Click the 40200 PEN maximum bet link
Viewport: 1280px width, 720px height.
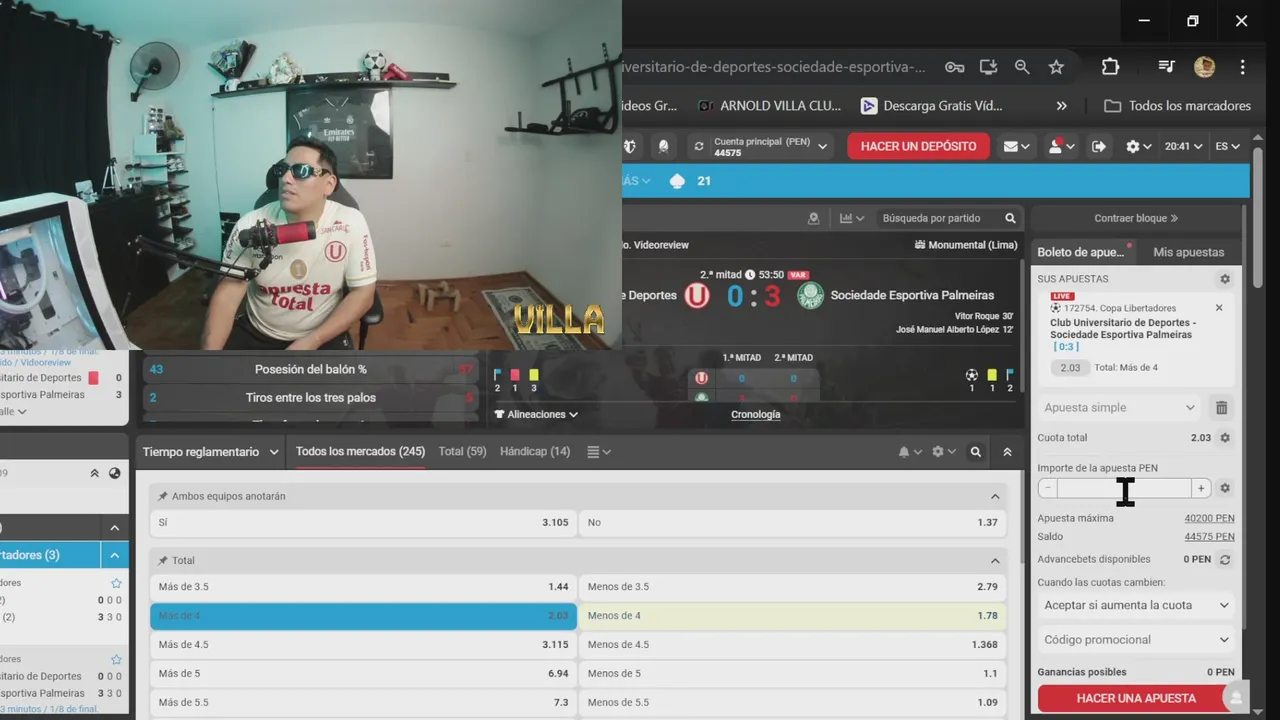pyautogui.click(x=1209, y=518)
